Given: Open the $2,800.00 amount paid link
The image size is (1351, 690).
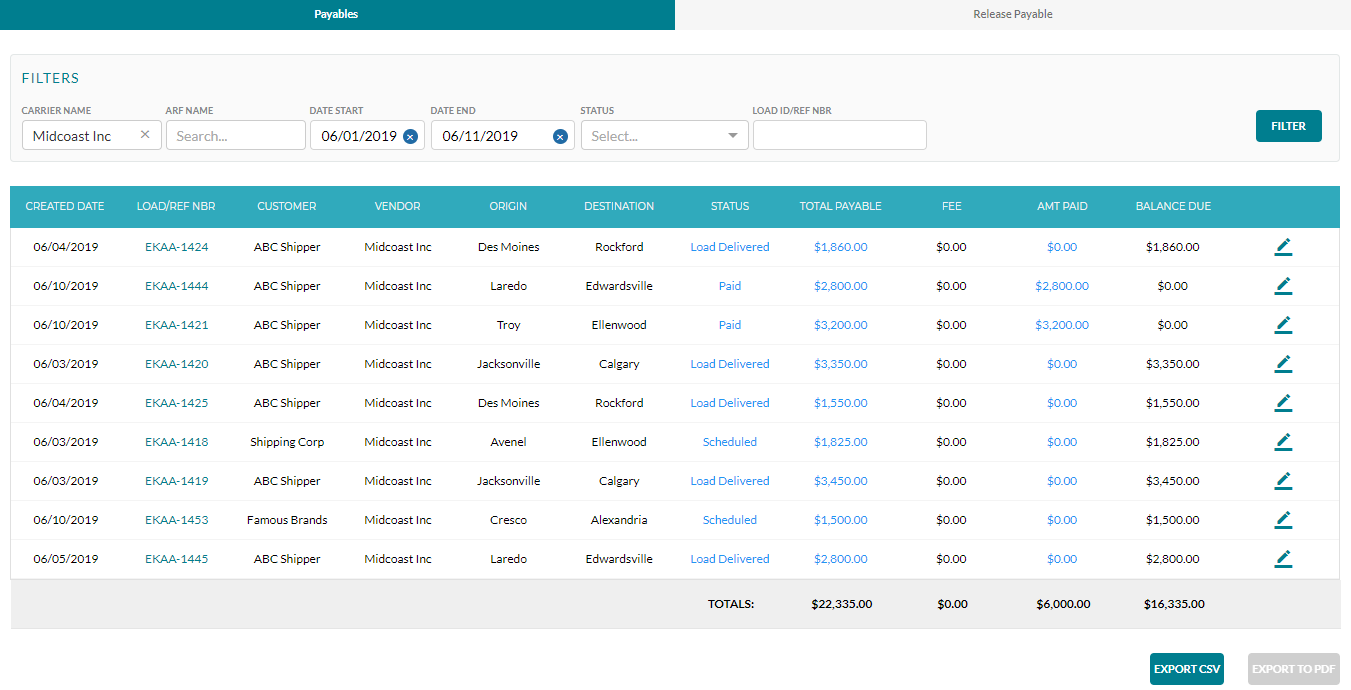Looking at the screenshot, I should (1062, 285).
